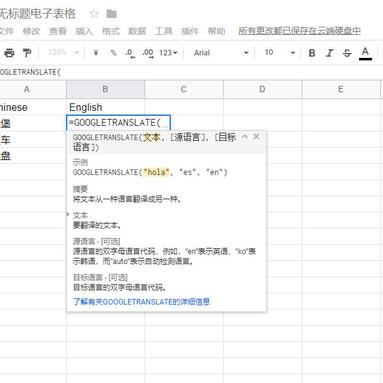Decrease decimal places
Viewport: 383px width, 383px height.
(130, 53)
